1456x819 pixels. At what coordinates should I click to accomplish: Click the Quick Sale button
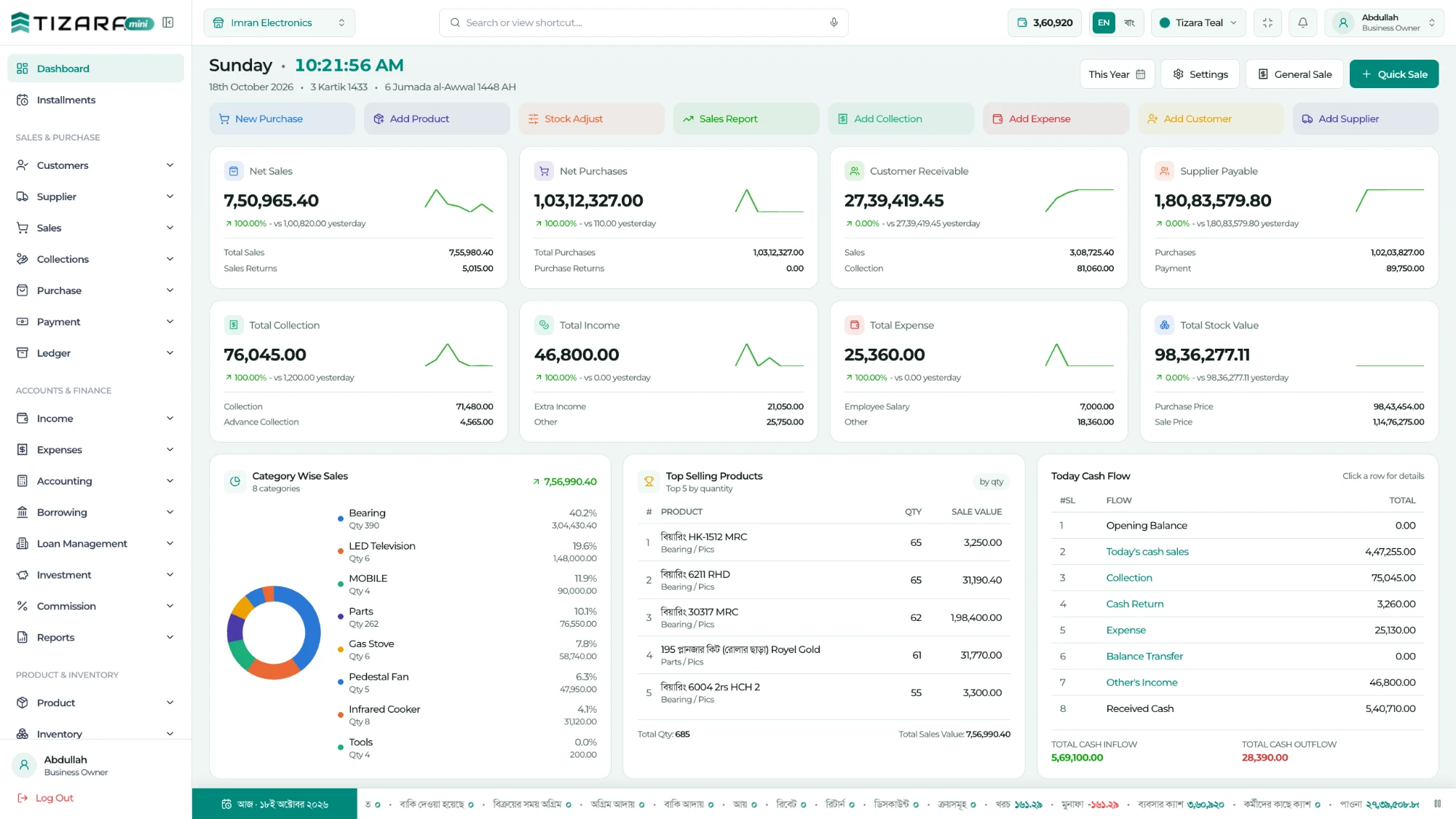pyautogui.click(x=1393, y=74)
